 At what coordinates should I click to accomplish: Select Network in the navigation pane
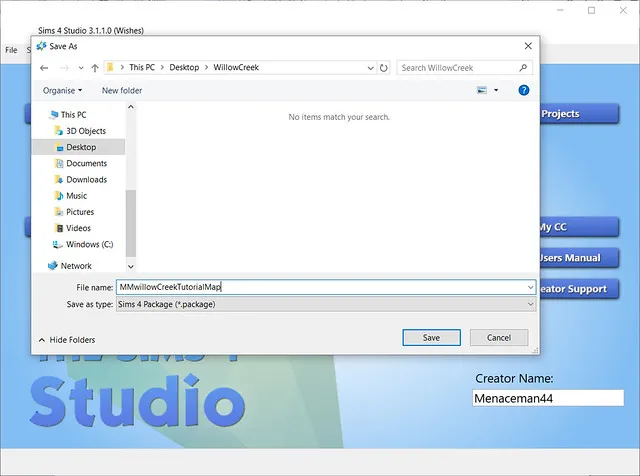click(x=76, y=266)
